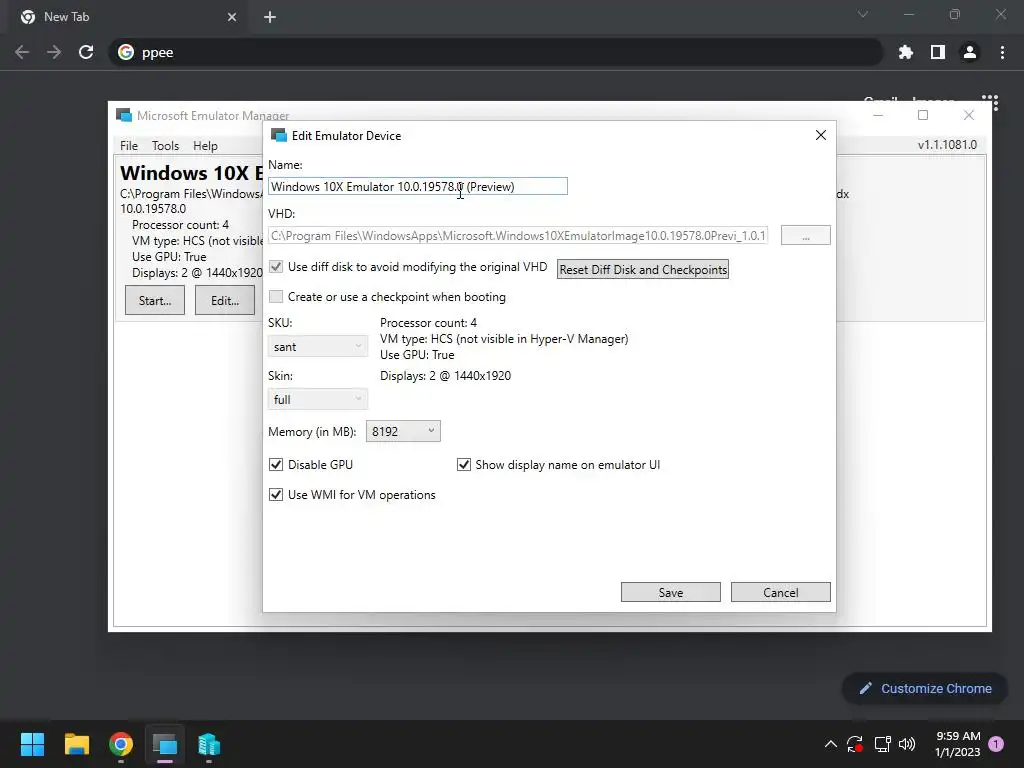Image resolution: width=1024 pixels, height=768 pixels.
Task: Open the Skin dropdown
Action: (x=317, y=399)
